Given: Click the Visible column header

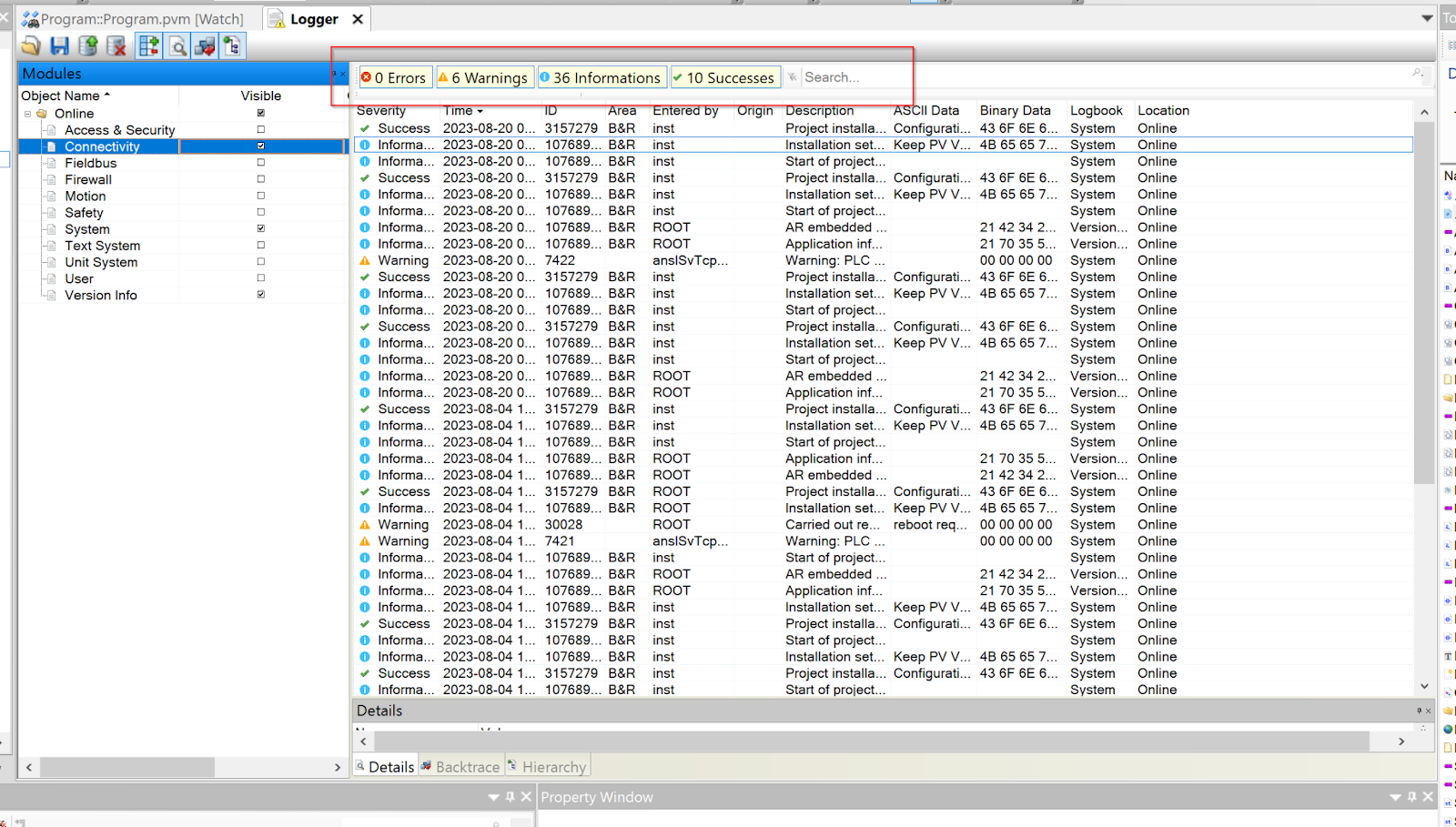Looking at the screenshot, I should (x=261, y=96).
